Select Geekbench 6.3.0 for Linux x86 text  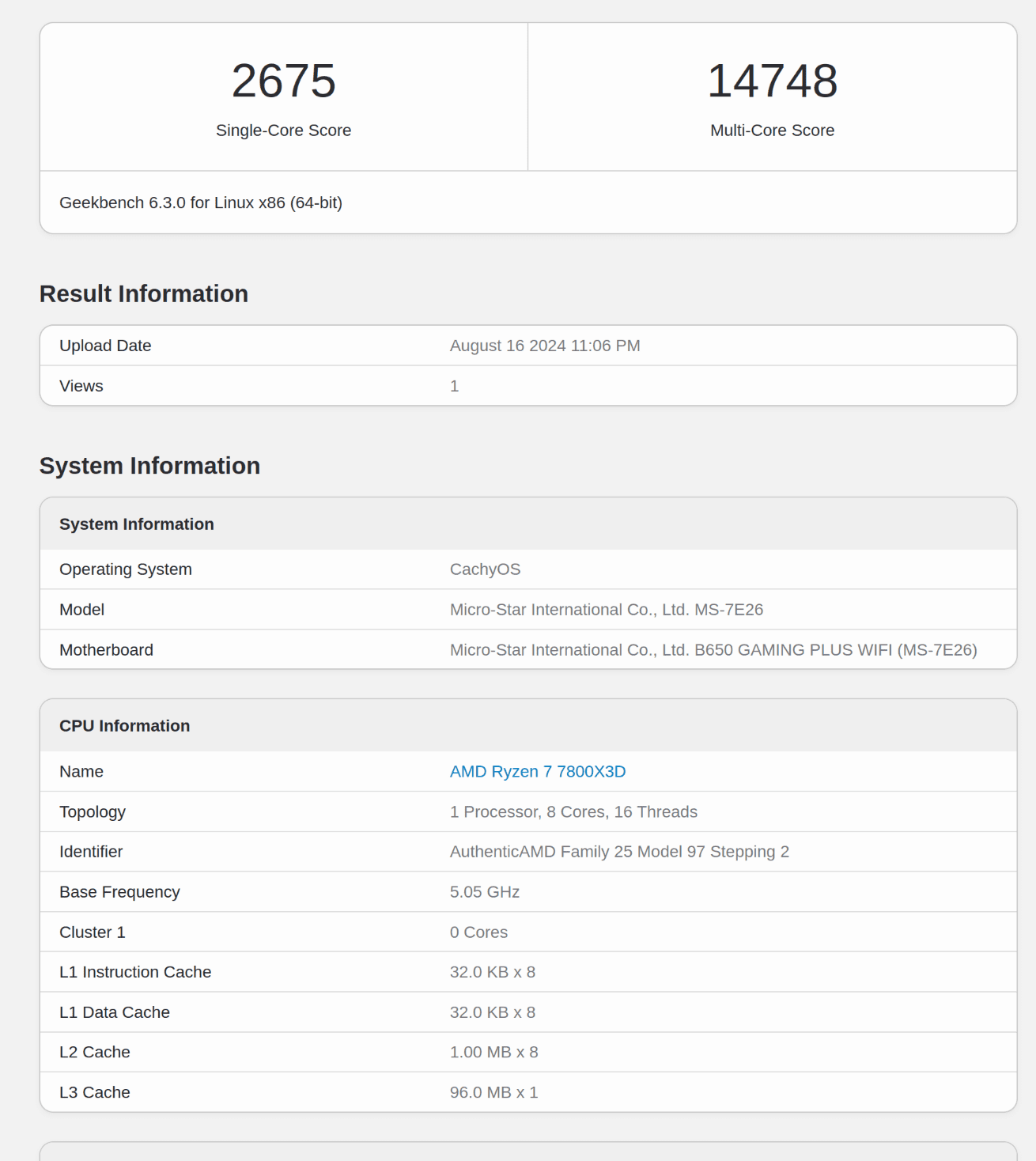[x=201, y=202]
